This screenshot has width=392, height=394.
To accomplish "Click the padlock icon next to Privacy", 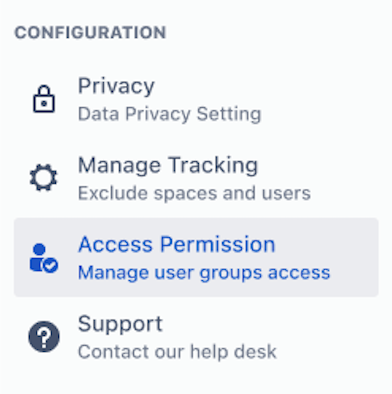I will (44, 99).
